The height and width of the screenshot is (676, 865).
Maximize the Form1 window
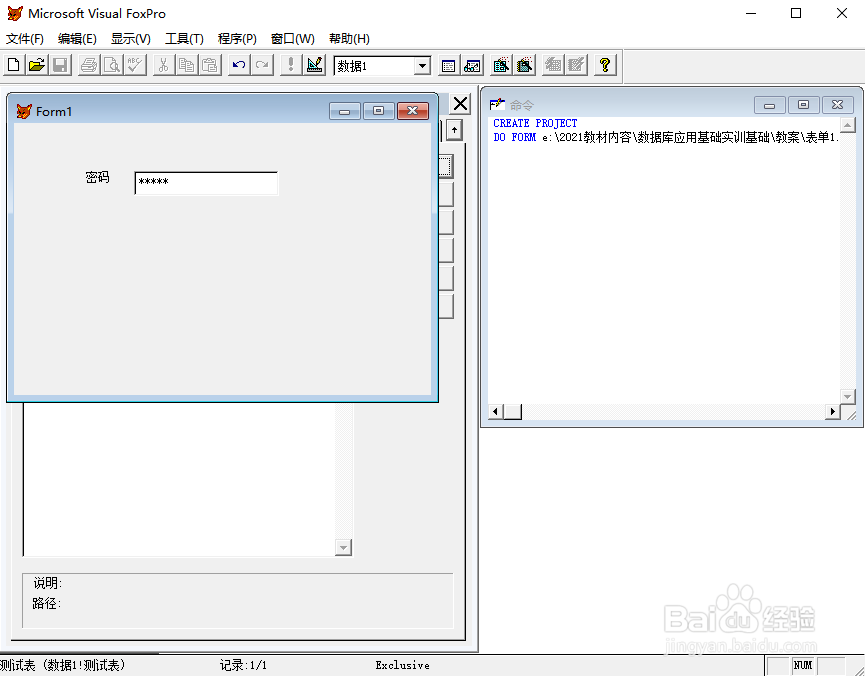point(378,111)
